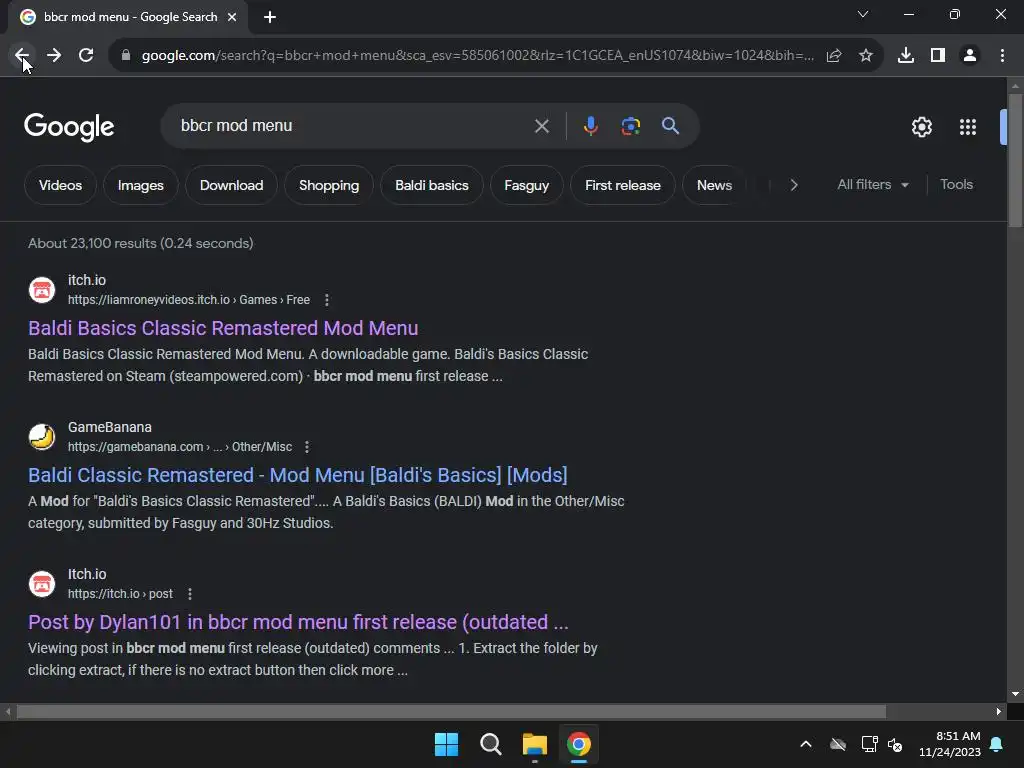Switch to the News filter
Screen dimensions: 1024x768
point(714,185)
